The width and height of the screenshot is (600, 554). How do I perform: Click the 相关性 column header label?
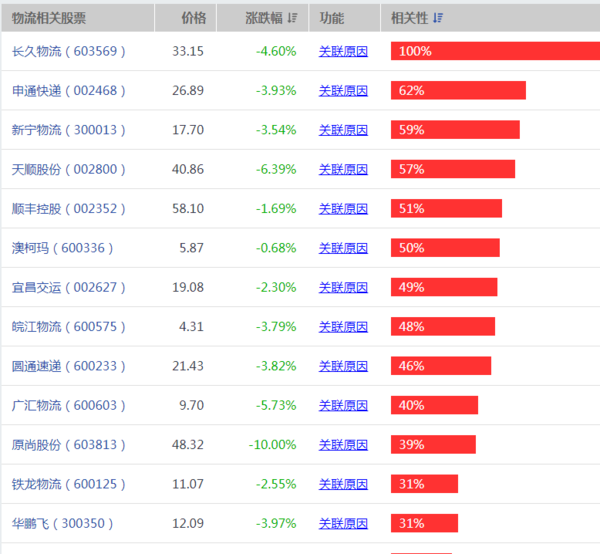tap(409, 18)
